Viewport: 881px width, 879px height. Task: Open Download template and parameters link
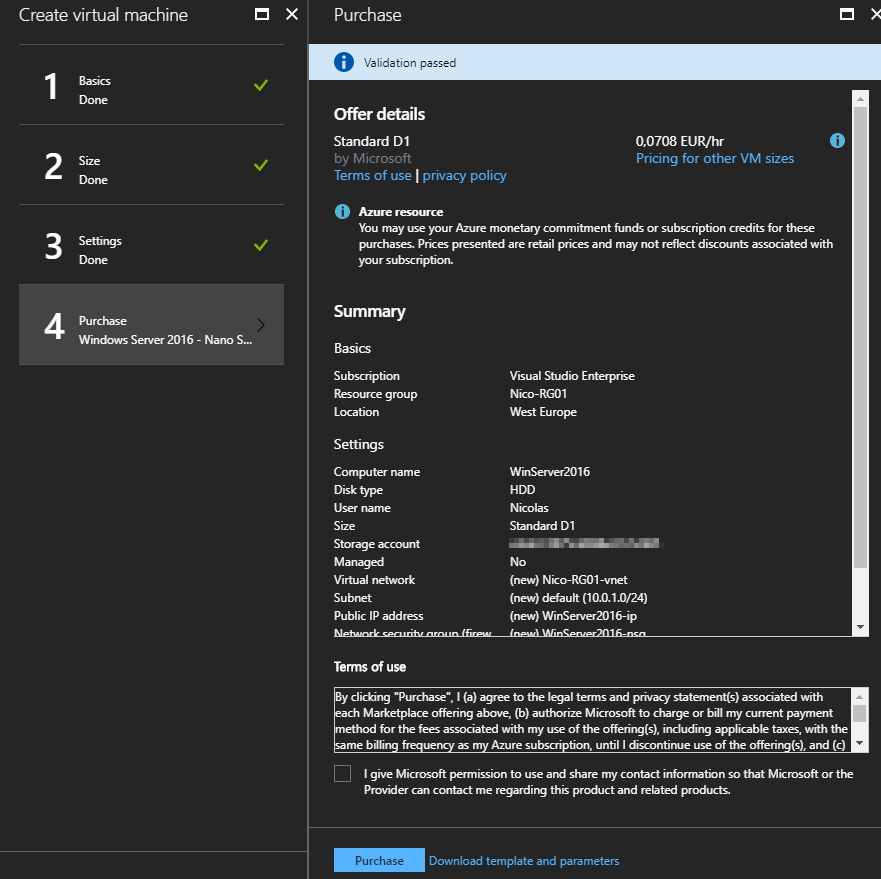[524, 860]
